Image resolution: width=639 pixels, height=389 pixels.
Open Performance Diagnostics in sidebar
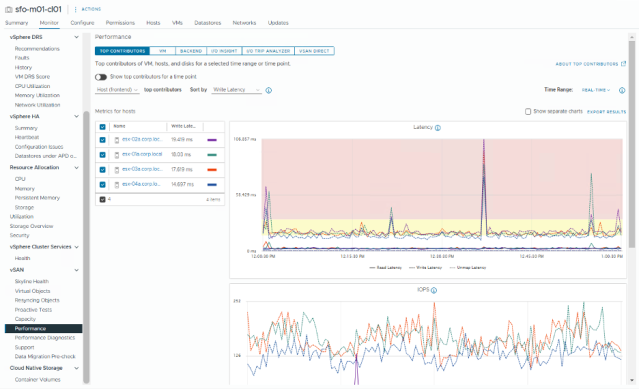point(45,338)
